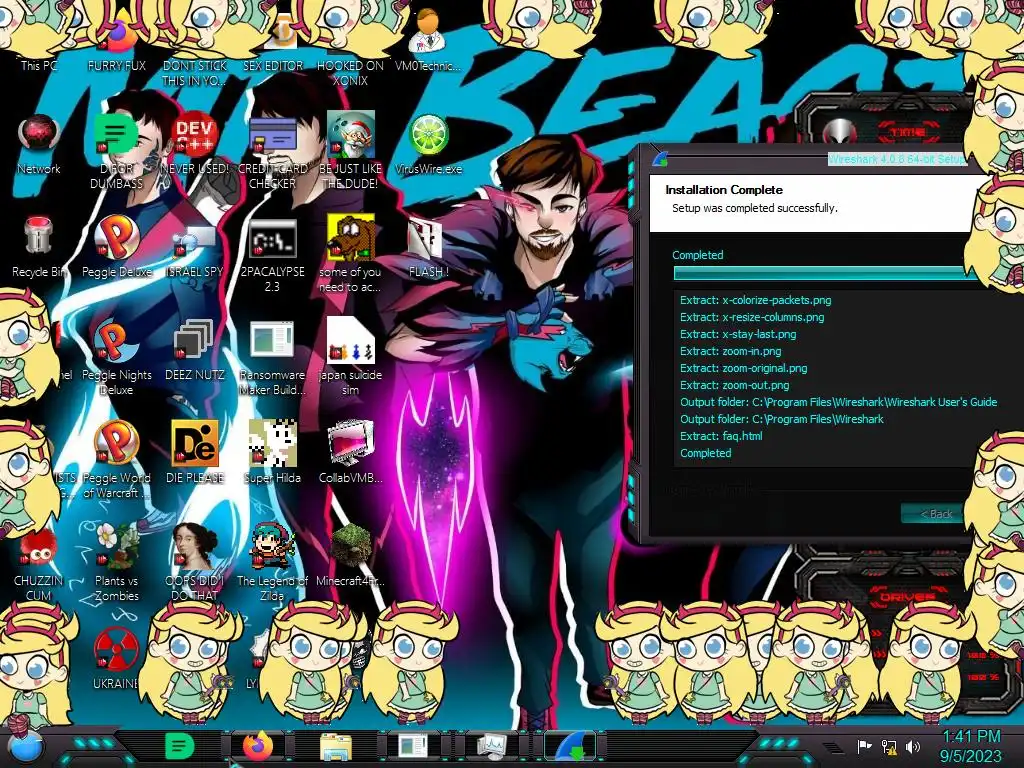Click the alien head on the desktop gadget
The height and width of the screenshot is (768, 1024).
[840, 133]
